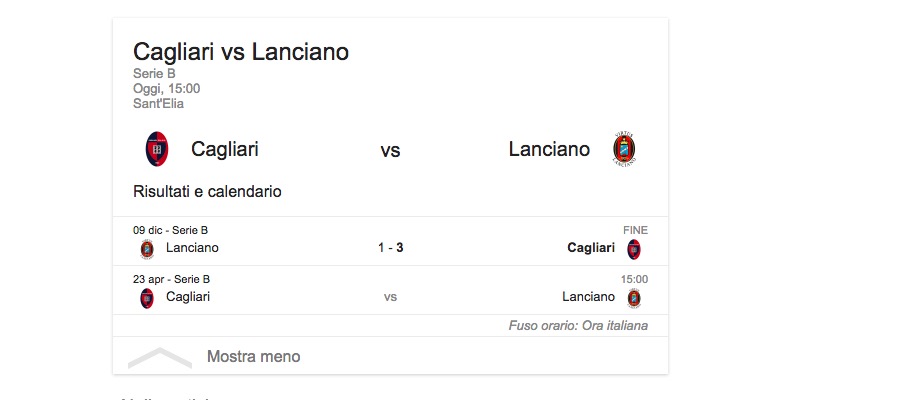Click the "Risultati e calendario" heading
Screen dimensions: 916x400
pos(207,191)
